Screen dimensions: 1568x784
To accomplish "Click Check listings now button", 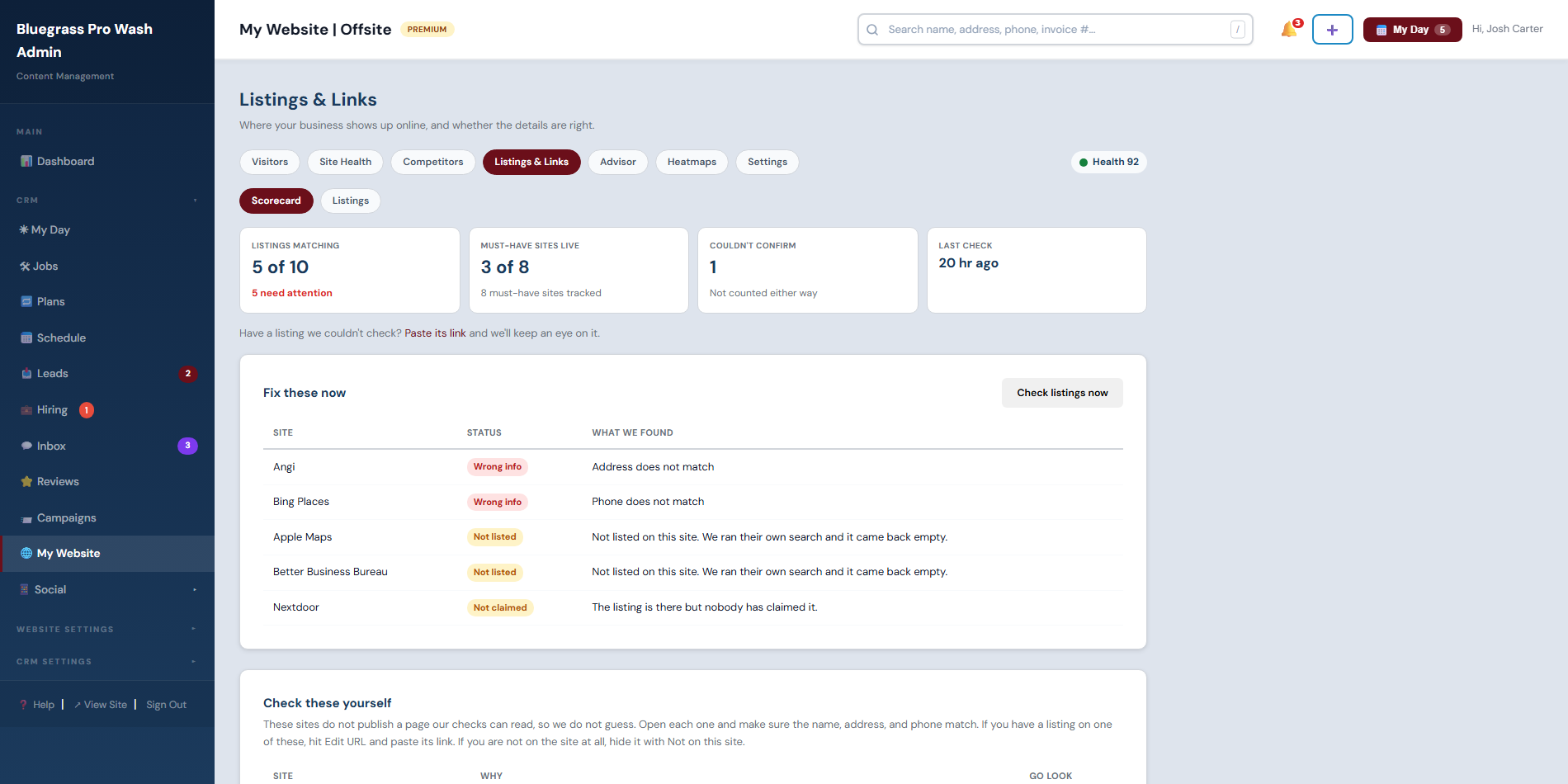I will click(1062, 393).
